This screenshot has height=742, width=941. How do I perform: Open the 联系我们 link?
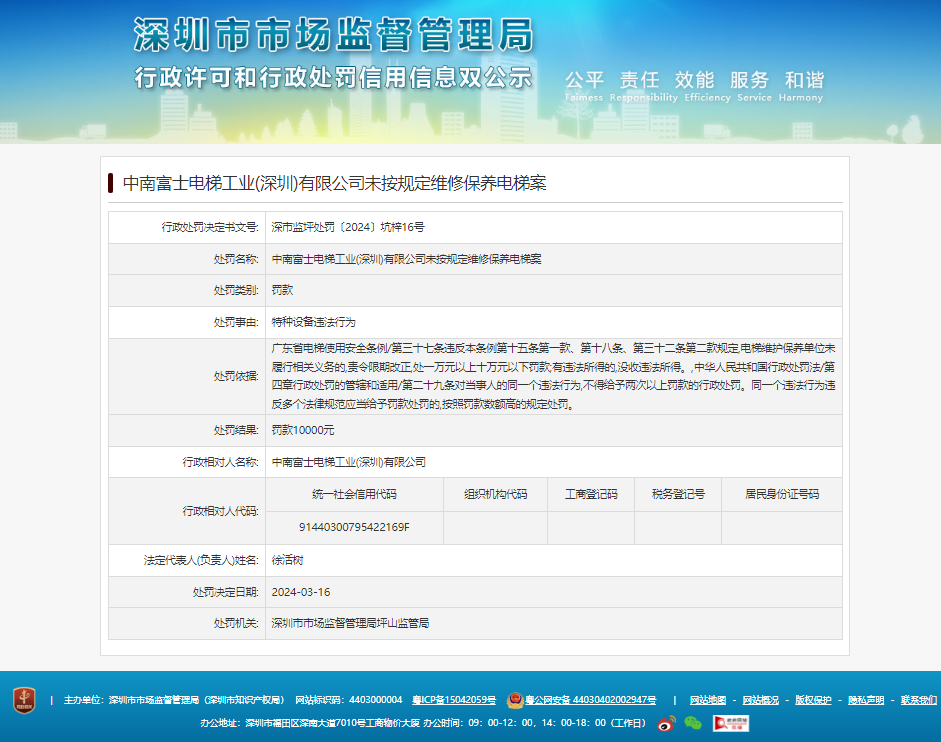(919, 700)
